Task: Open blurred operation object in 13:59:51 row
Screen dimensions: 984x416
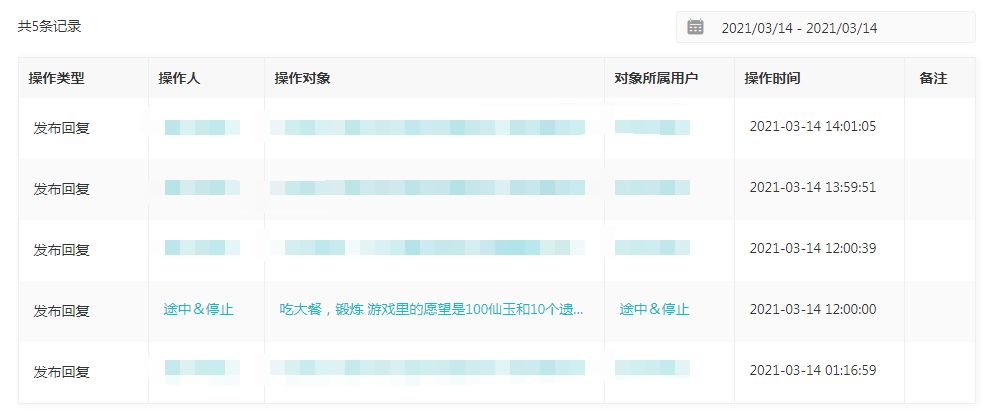Action: pyautogui.click(x=428, y=188)
